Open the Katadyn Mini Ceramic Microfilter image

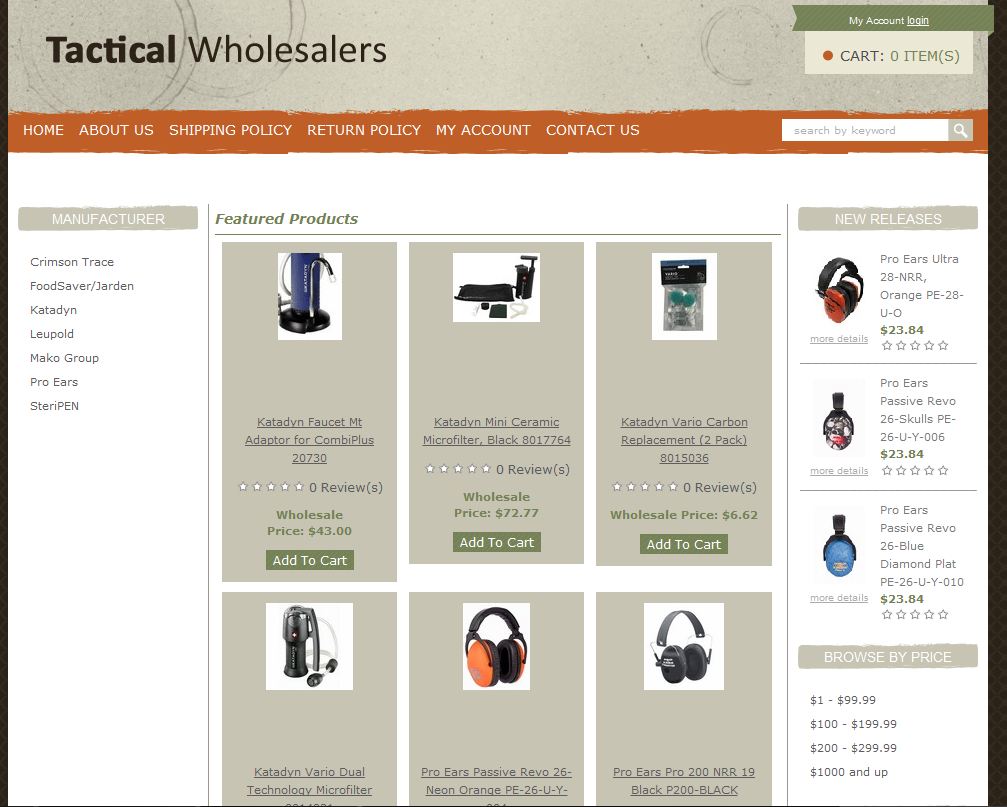[496, 287]
